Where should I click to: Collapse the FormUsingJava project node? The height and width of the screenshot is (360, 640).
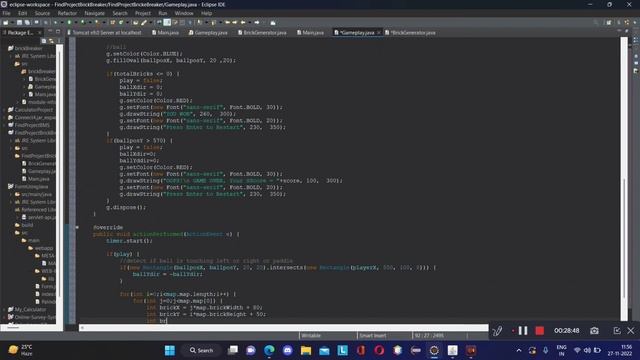coord(4,187)
